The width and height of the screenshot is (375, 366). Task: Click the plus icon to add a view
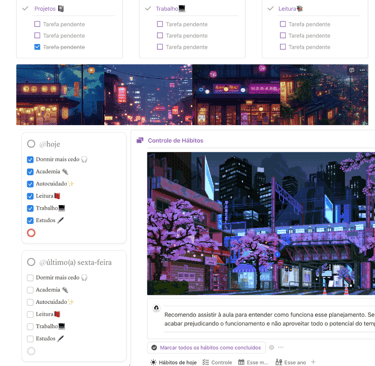click(313, 362)
